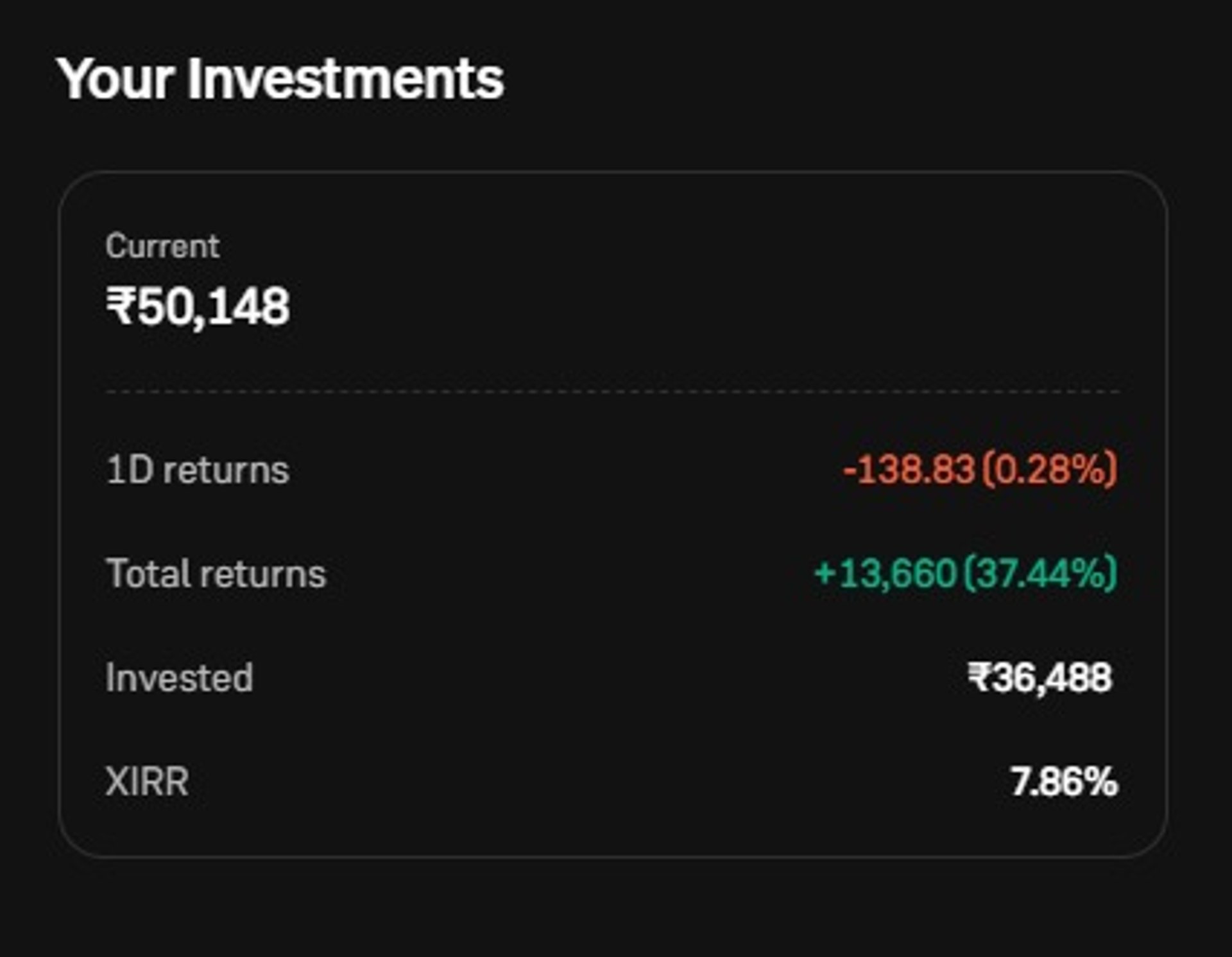Click the (0.28%) one-day percentage
This screenshot has height=957, width=1232.
point(1050,469)
